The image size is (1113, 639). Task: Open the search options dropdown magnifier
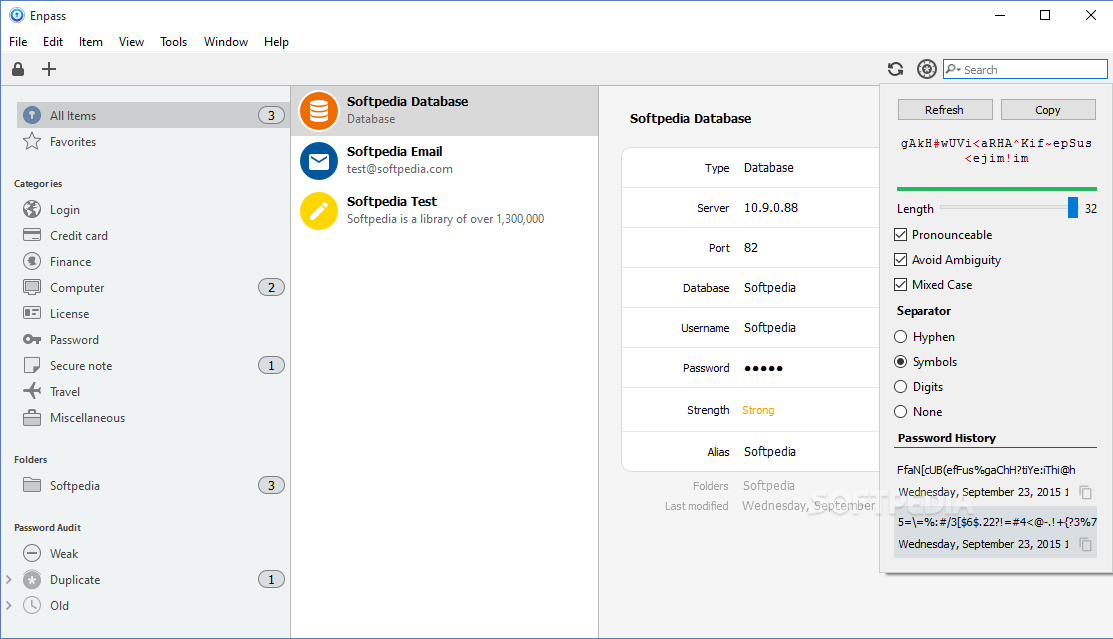(x=953, y=69)
